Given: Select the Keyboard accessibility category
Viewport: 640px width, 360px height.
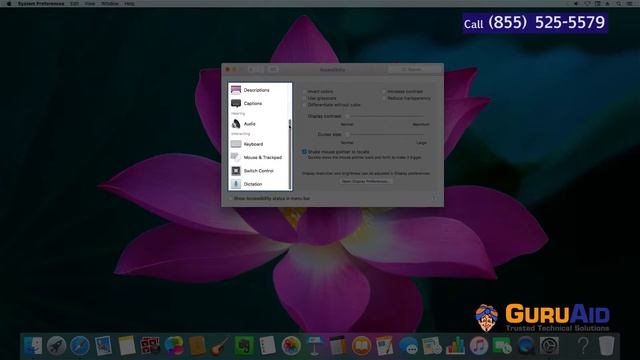Looking at the screenshot, I should coord(260,144).
